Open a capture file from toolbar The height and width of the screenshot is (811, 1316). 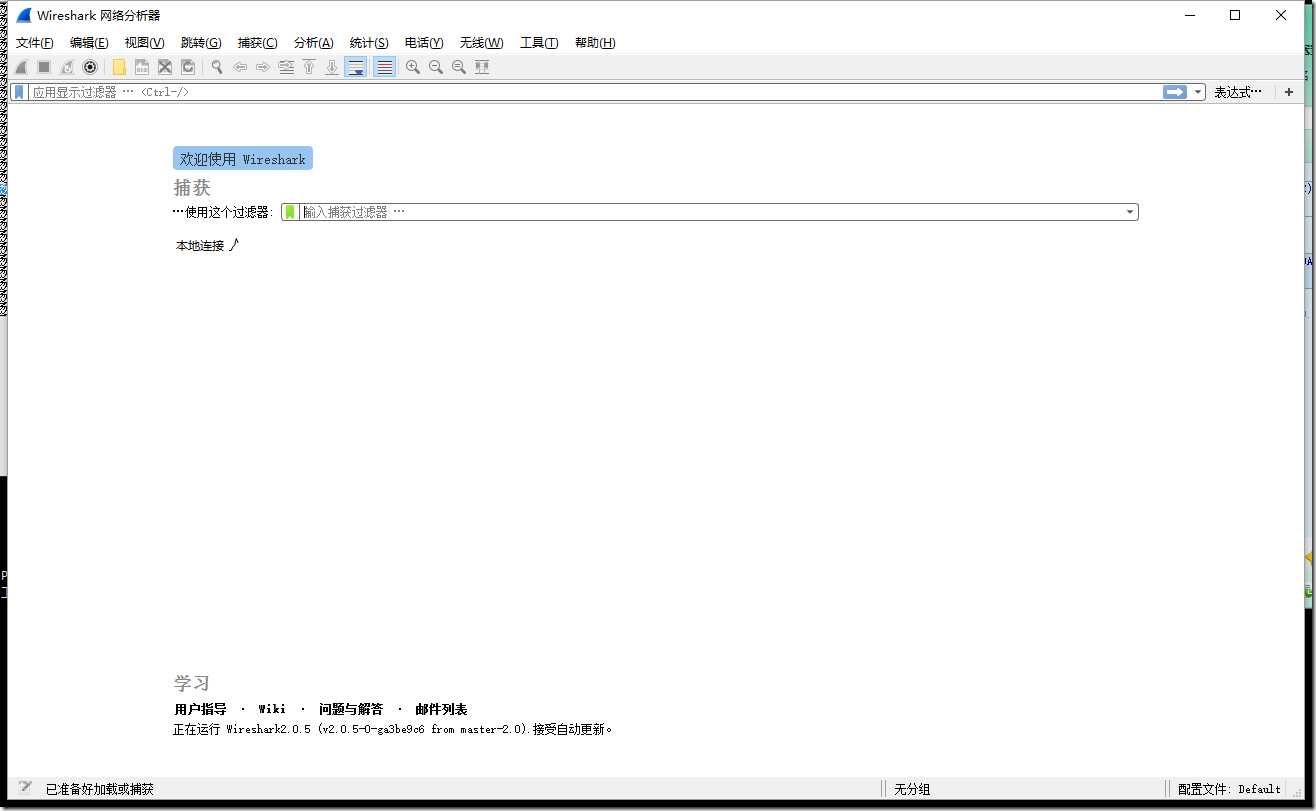pyautogui.click(x=119, y=67)
